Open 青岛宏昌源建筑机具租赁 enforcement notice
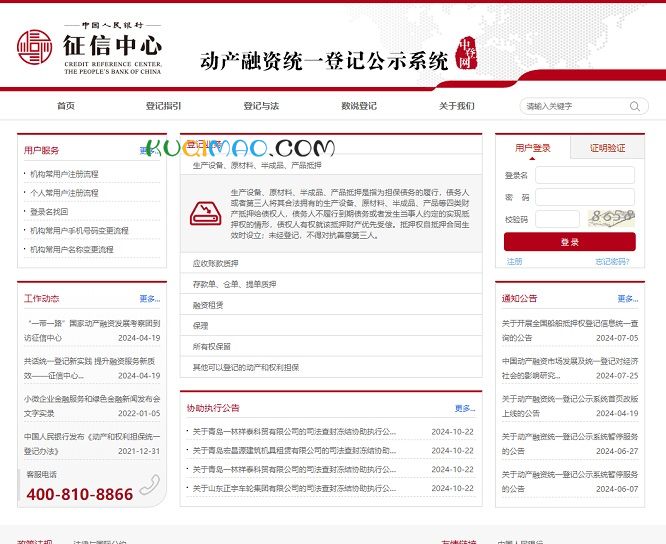This screenshot has height=544, width=666. coord(294,451)
